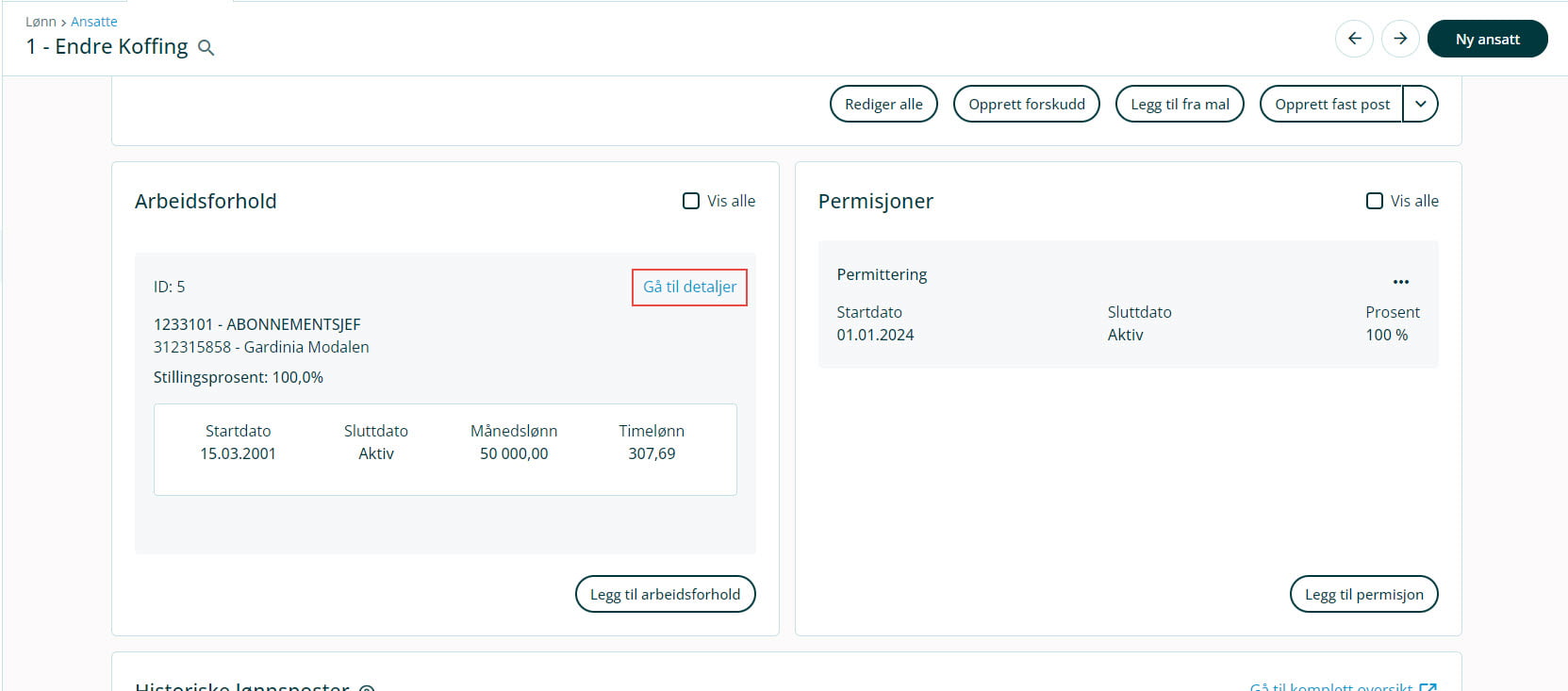The height and width of the screenshot is (691, 1568).
Task: Navigate to Ansatte in the breadcrumb
Action: [94, 22]
